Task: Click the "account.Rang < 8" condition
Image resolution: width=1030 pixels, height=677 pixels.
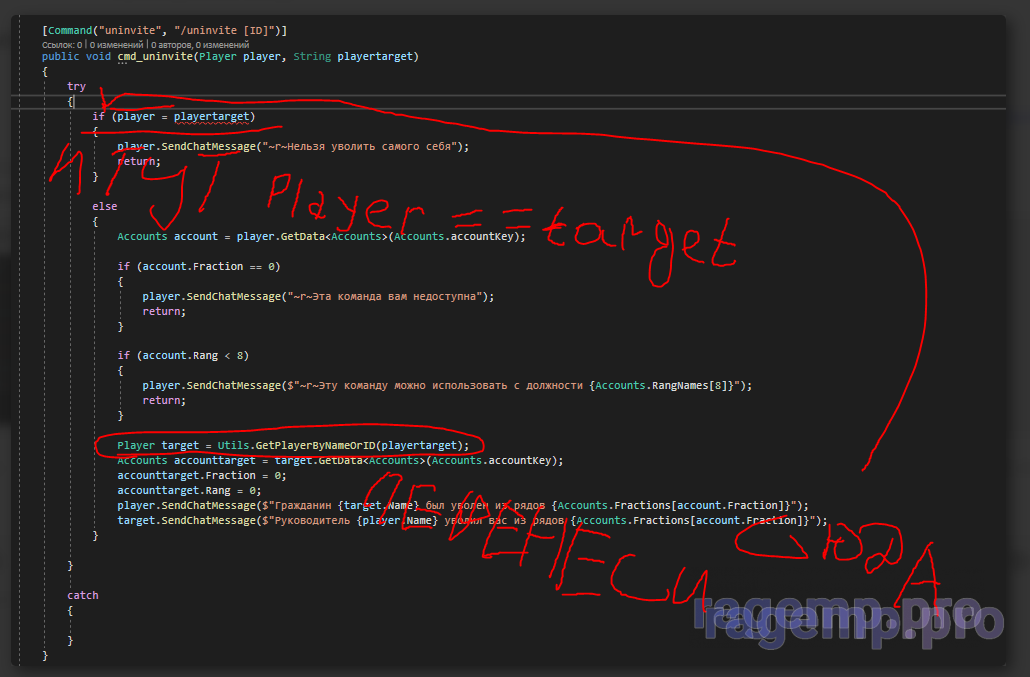Action: tap(194, 355)
